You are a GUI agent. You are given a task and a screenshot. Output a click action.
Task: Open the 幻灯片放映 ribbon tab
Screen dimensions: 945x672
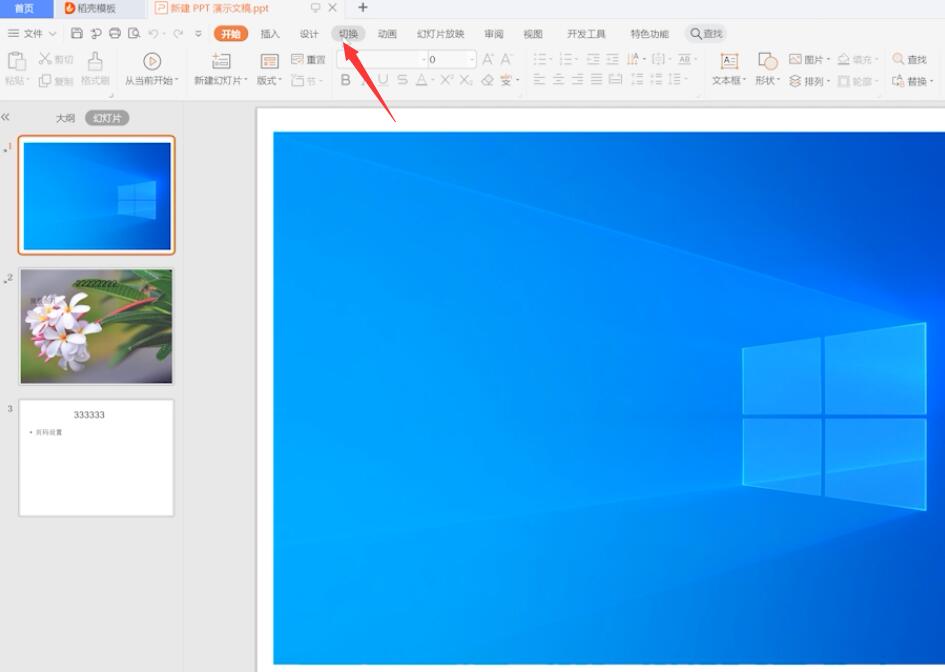pos(441,34)
